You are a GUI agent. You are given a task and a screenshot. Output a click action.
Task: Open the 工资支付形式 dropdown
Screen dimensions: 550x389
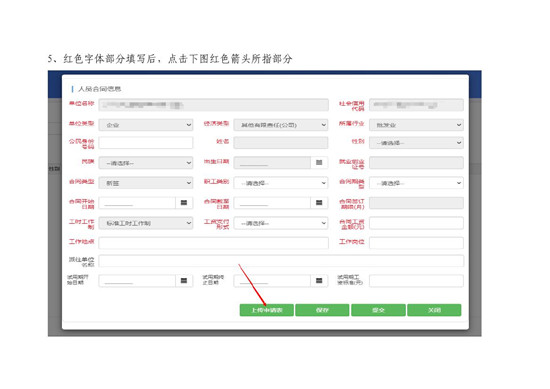(x=281, y=223)
